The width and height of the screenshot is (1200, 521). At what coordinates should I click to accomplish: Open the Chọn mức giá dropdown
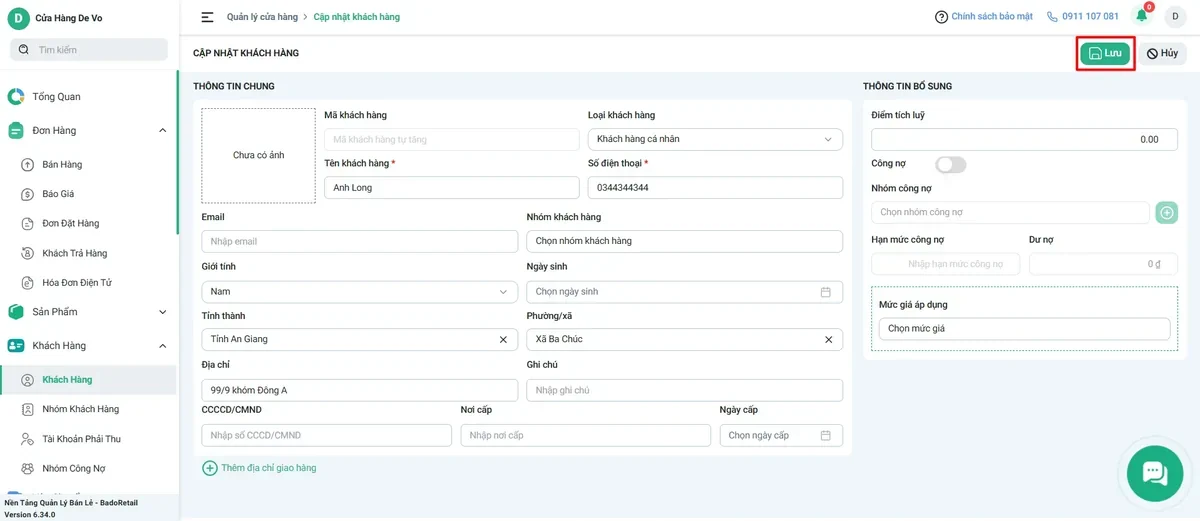point(1025,329)
